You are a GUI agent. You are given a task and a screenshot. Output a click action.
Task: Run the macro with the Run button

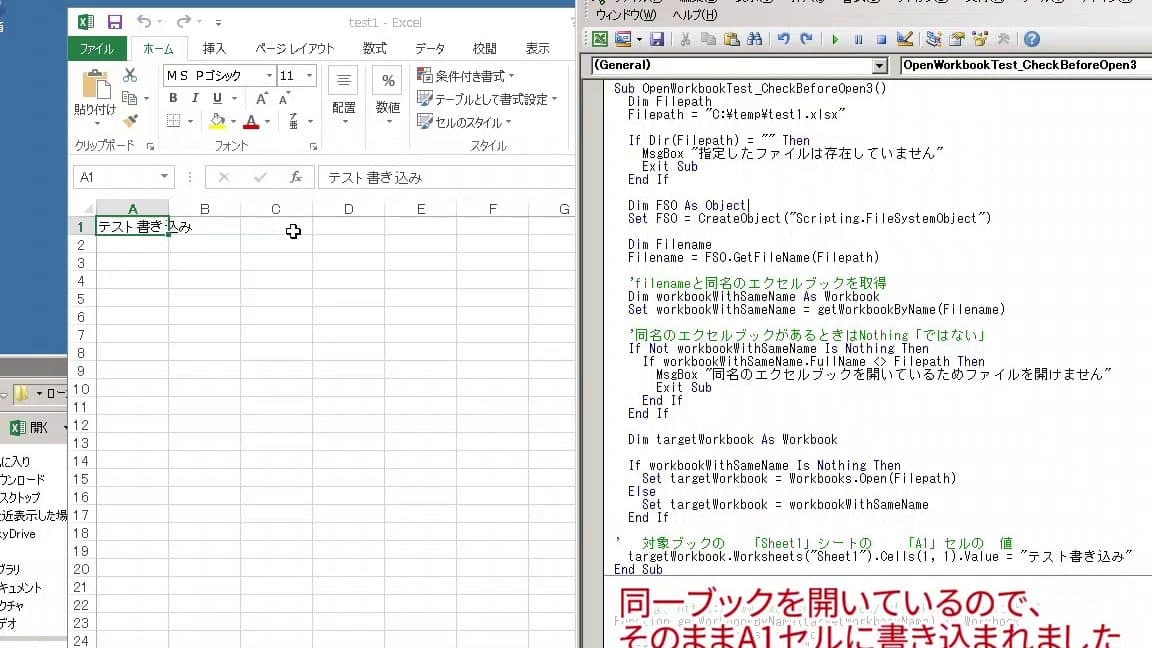pyautogui.click(x=835, y=40)
